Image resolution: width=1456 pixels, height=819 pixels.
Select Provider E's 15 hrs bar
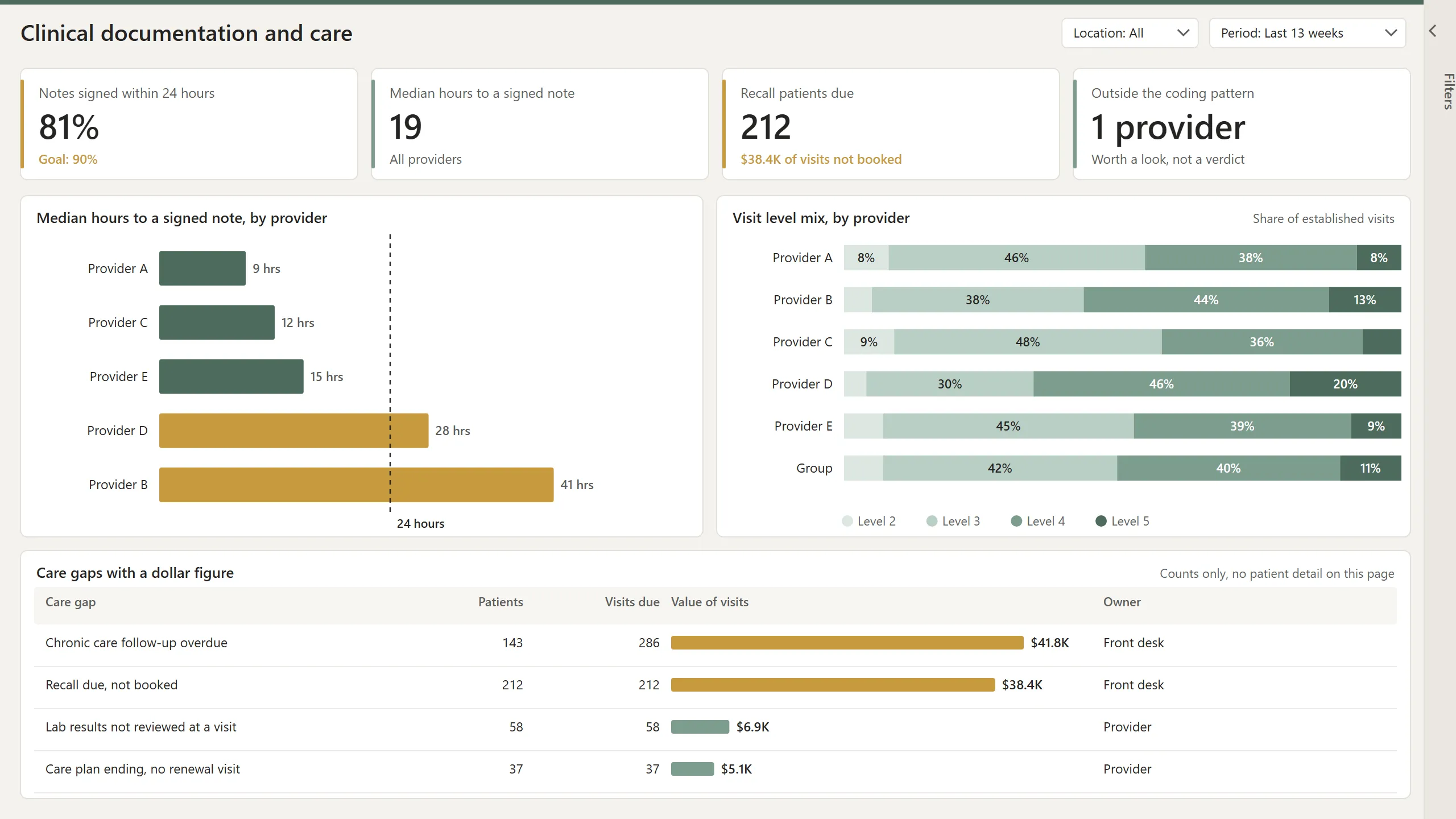(231, 376)
